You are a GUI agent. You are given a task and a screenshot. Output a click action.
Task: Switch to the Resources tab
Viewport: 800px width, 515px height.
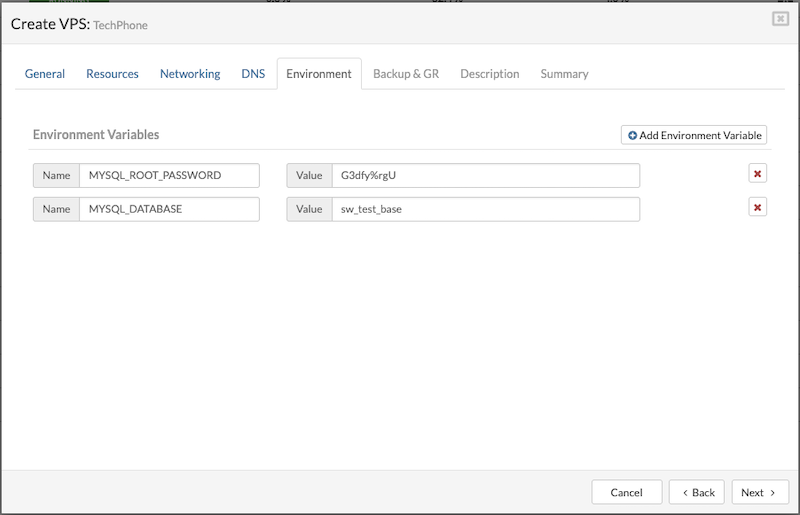112,74
